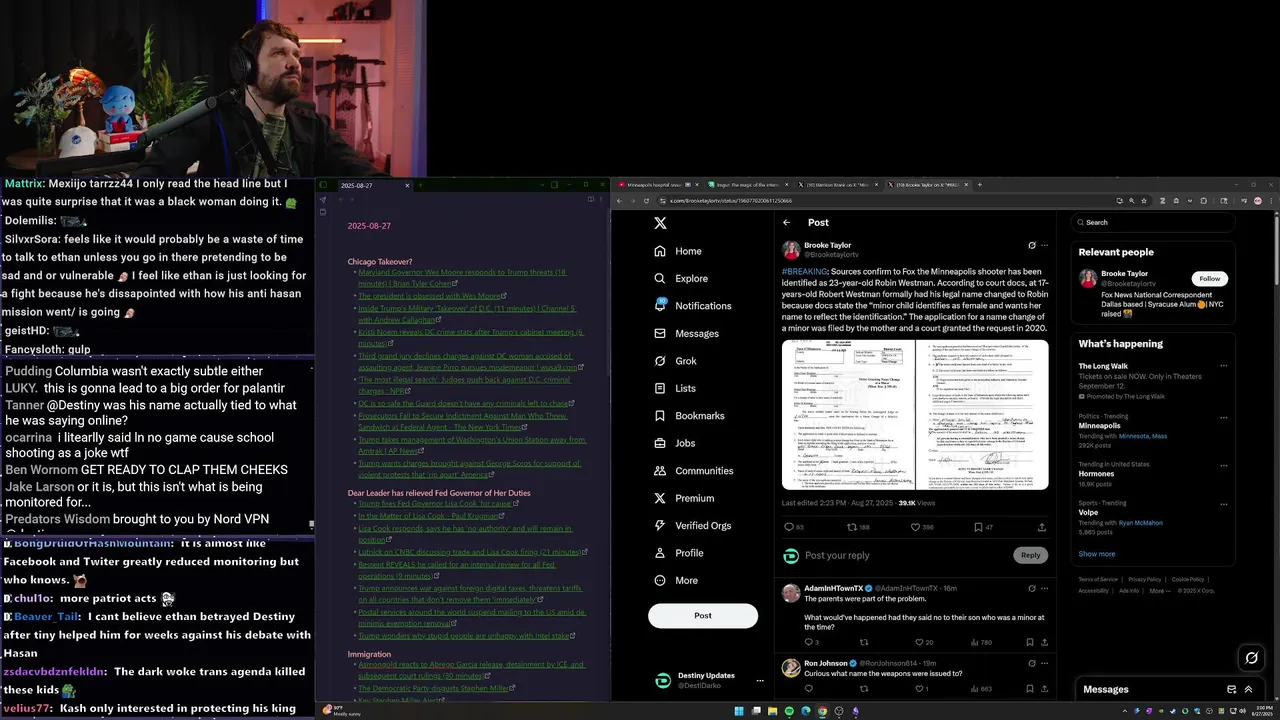This screenshot has width=1280, height=720.
Task: Open Chrome from taskbar
Action: point(822,711)
